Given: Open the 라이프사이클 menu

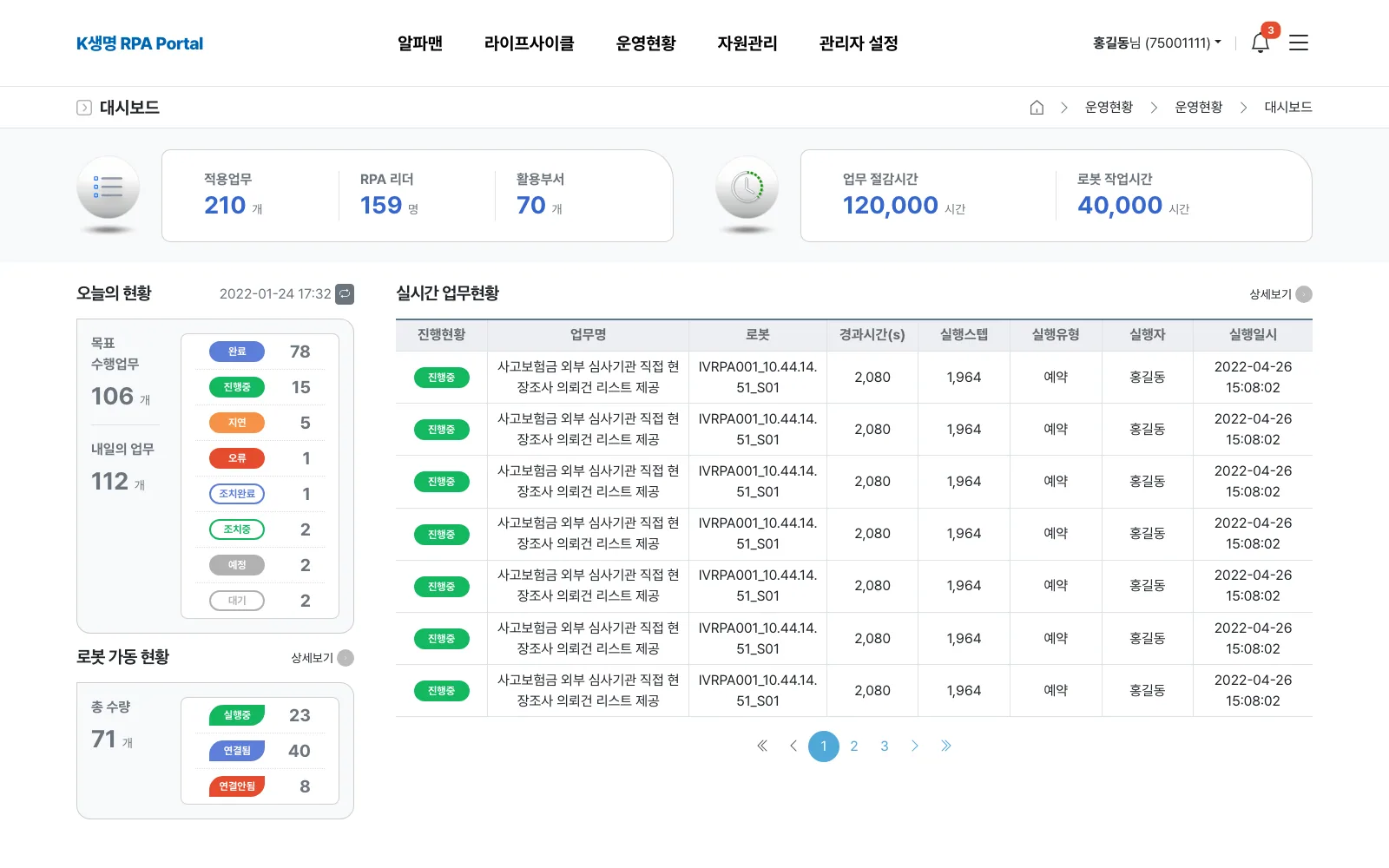Looking at the screenshot, I should pyautogui.click(x=530, y=43).
